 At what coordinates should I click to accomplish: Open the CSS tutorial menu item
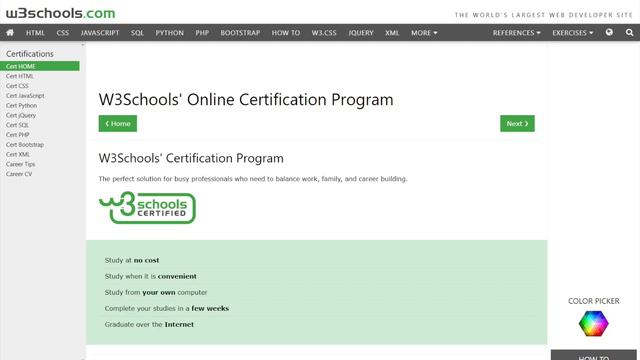click(62, 33)
